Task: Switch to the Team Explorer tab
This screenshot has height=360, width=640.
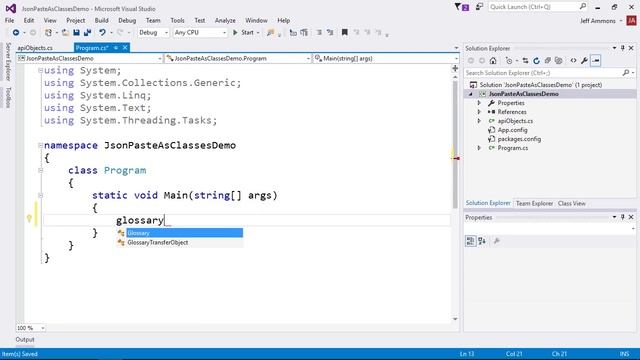Action: (x=534, y=203)
